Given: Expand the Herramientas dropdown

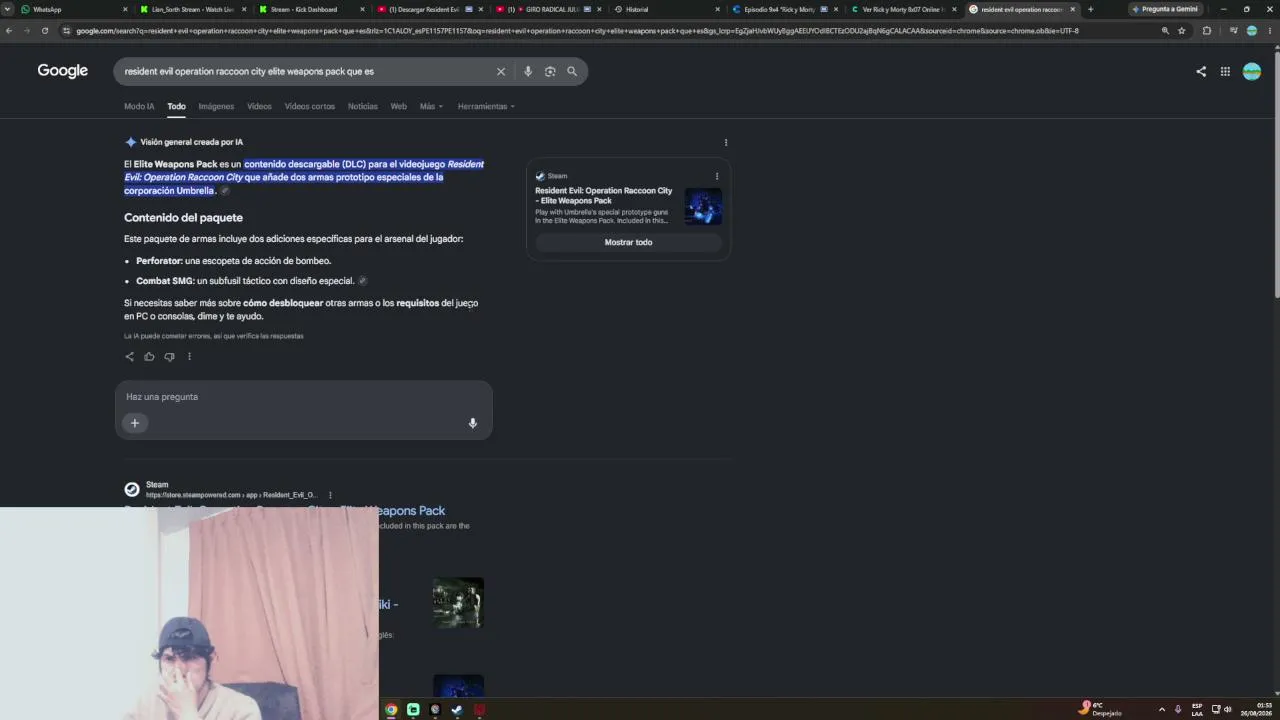Looking at the screenshot, I should click(486, 106).
